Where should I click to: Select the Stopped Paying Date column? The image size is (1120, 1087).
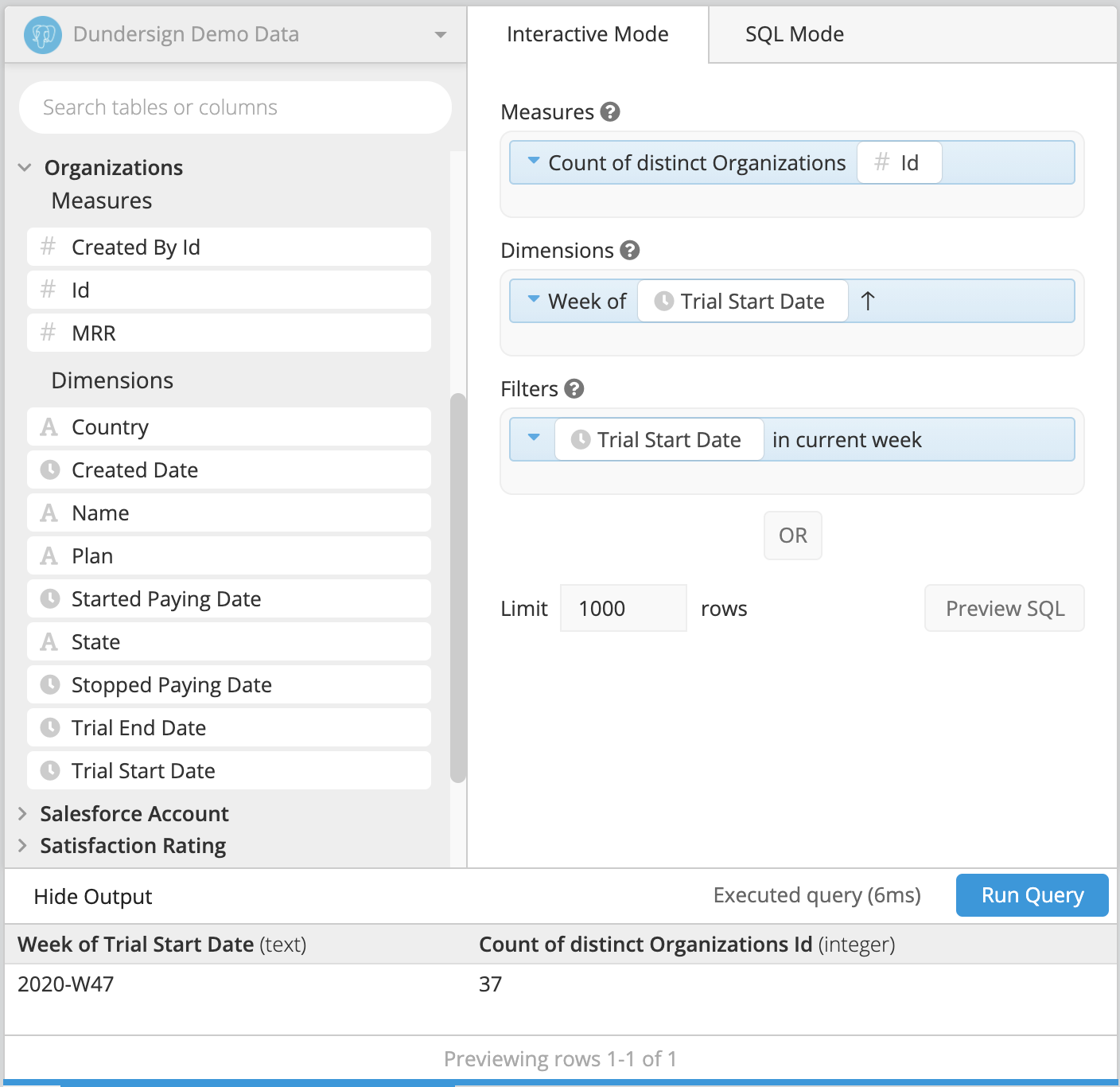pos(229,684)
